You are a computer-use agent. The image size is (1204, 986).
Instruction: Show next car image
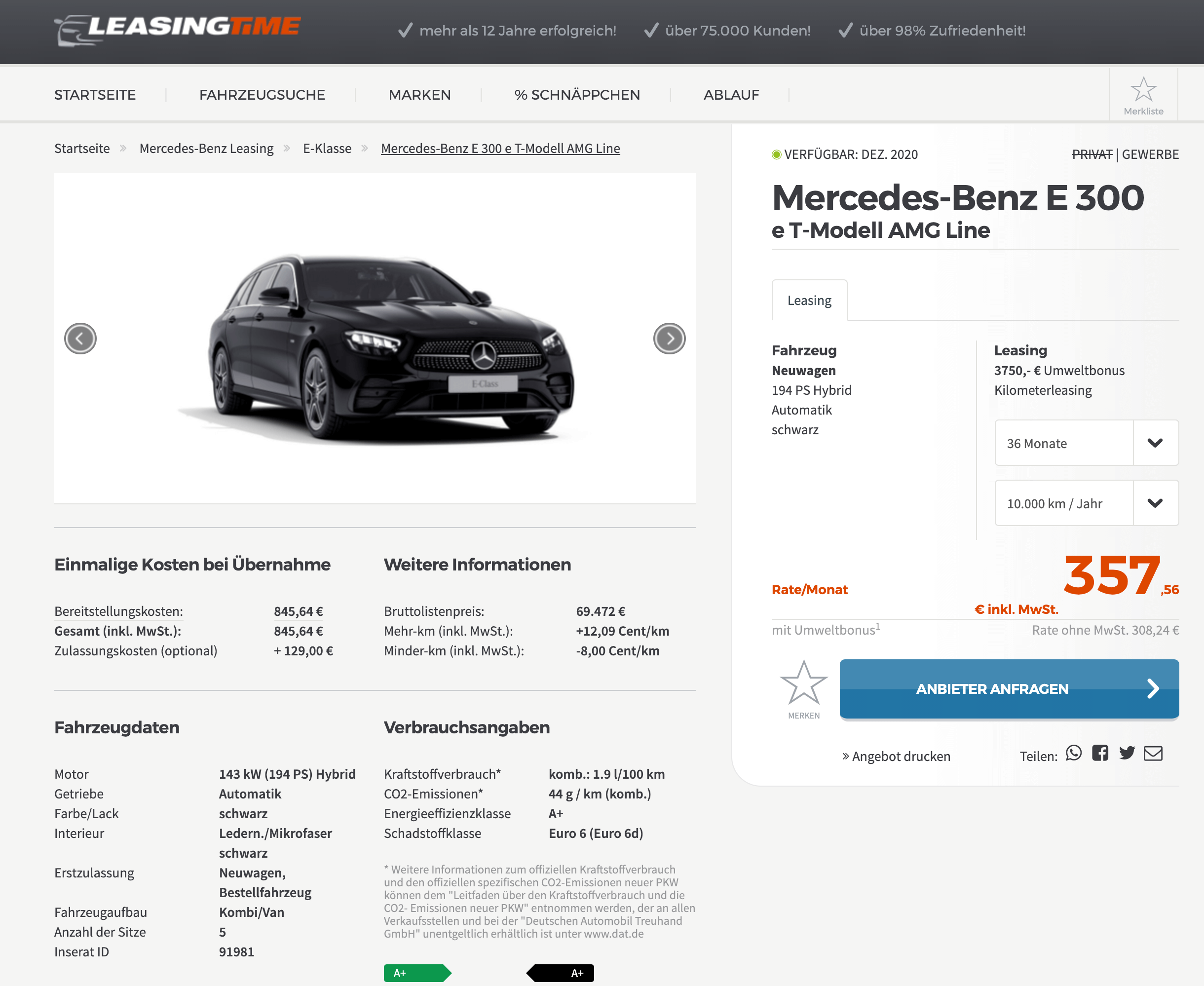[x=669, y=339]
